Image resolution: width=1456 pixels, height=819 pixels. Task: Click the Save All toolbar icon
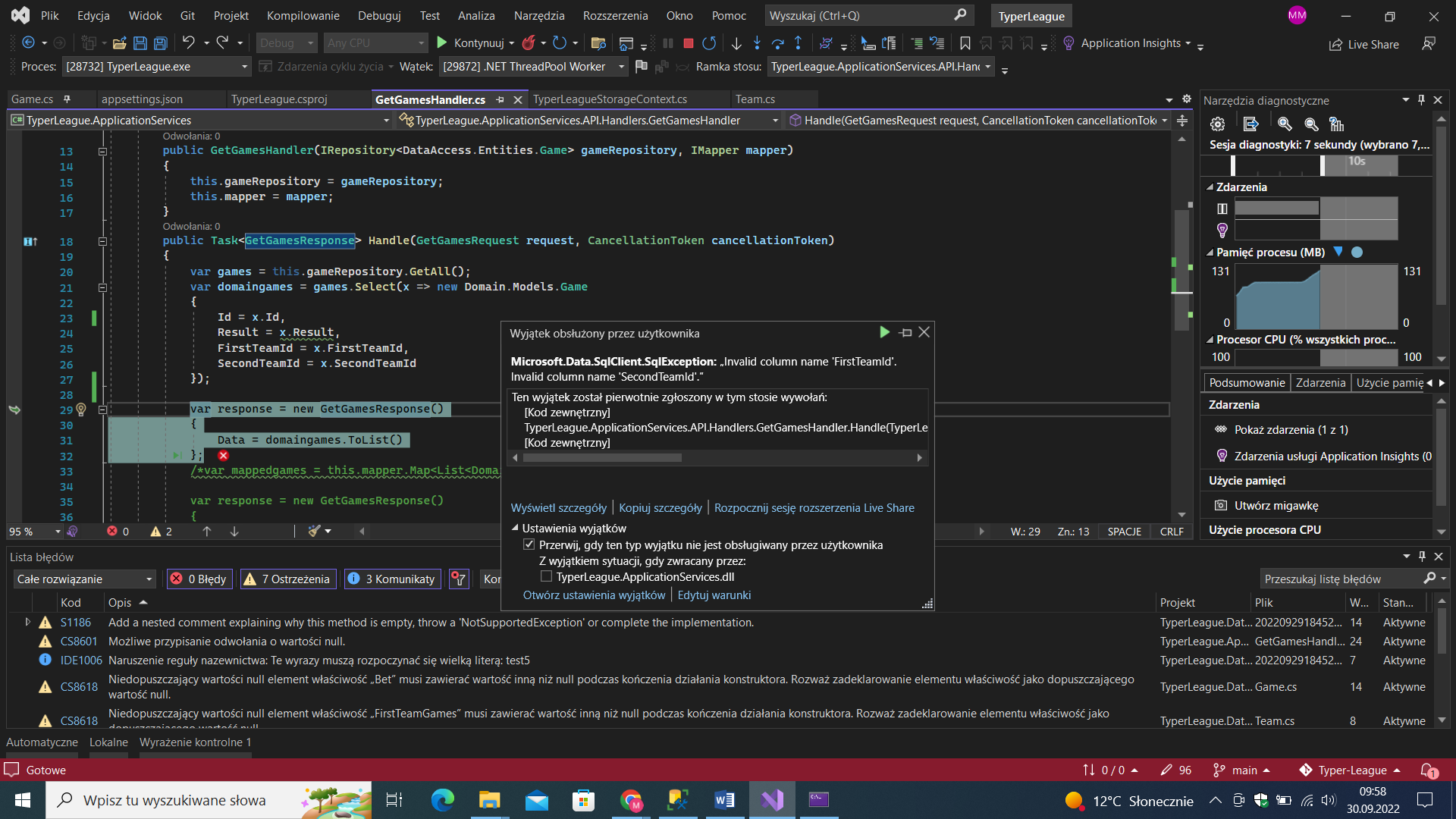pyautogui.click(x=161, y=43)
